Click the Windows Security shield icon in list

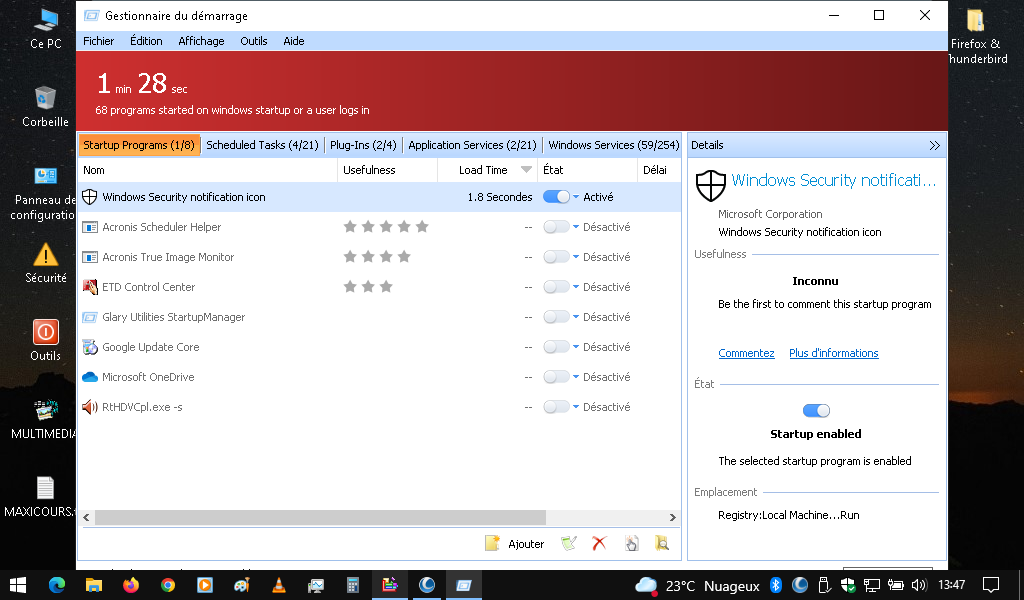pos(89,197)
